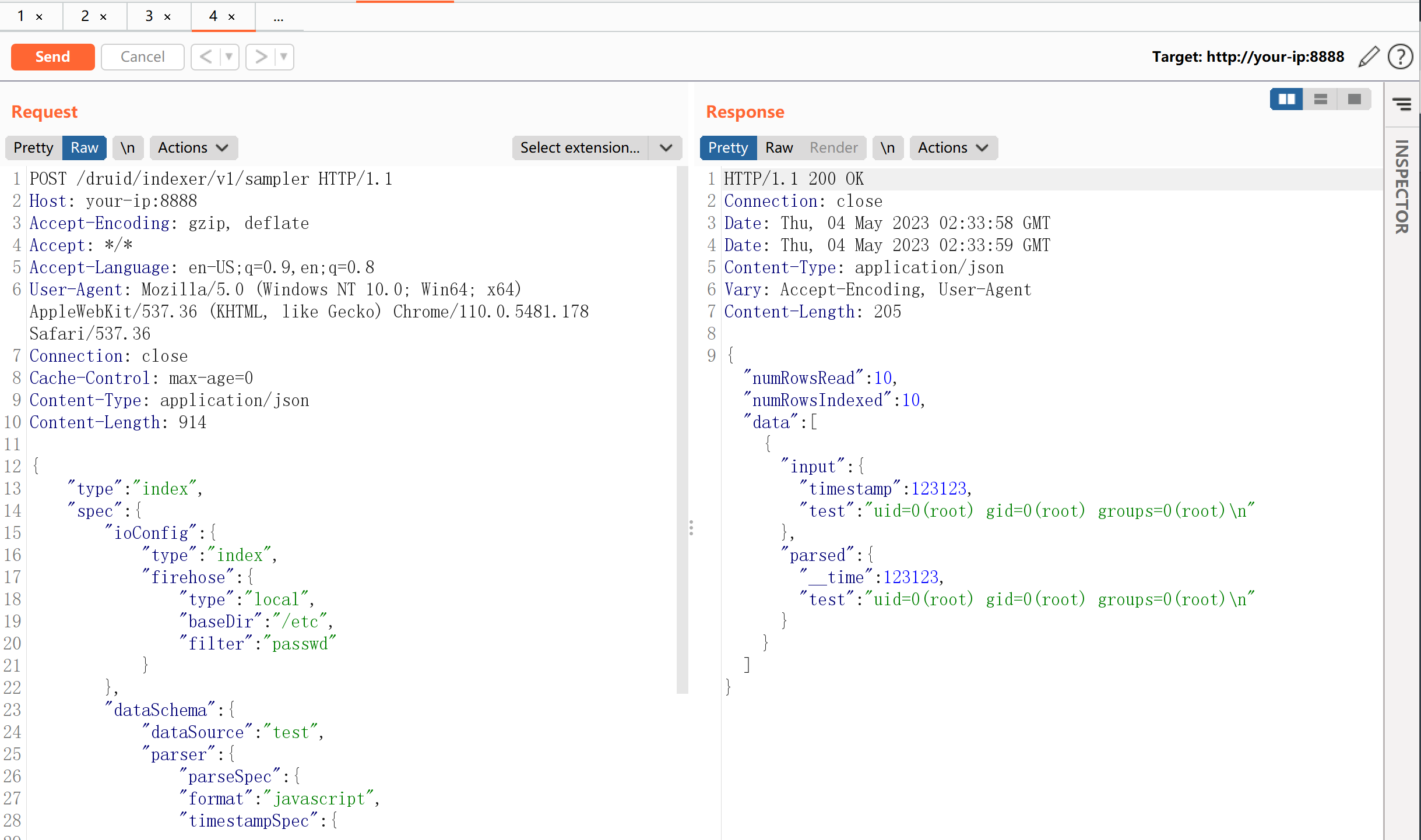Open the help question mark icon
Image resolution: width=1421 pixels, height=840 pixels.
pos(1400,57)
